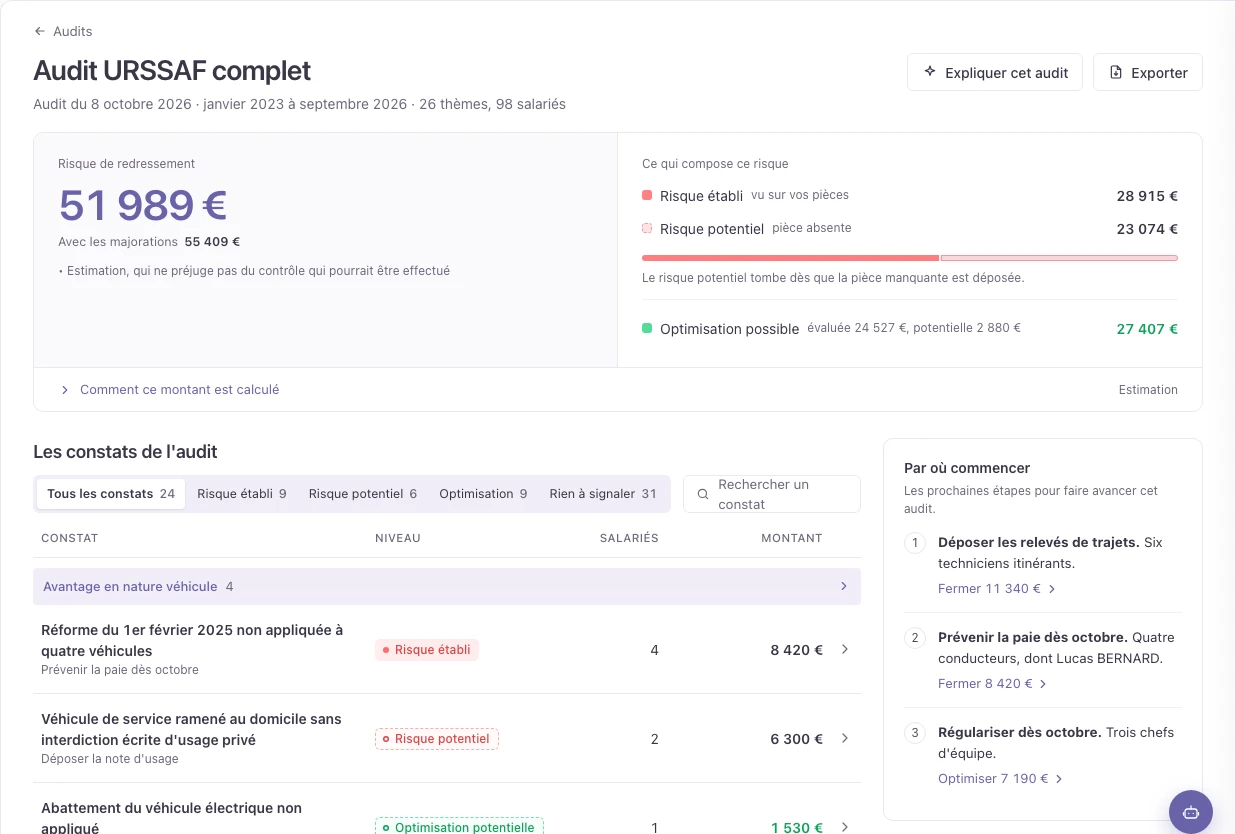This screenshot has height=834, width=1235.
Task: Click the 51 989 € risk amount
Action: click(143, 205)
